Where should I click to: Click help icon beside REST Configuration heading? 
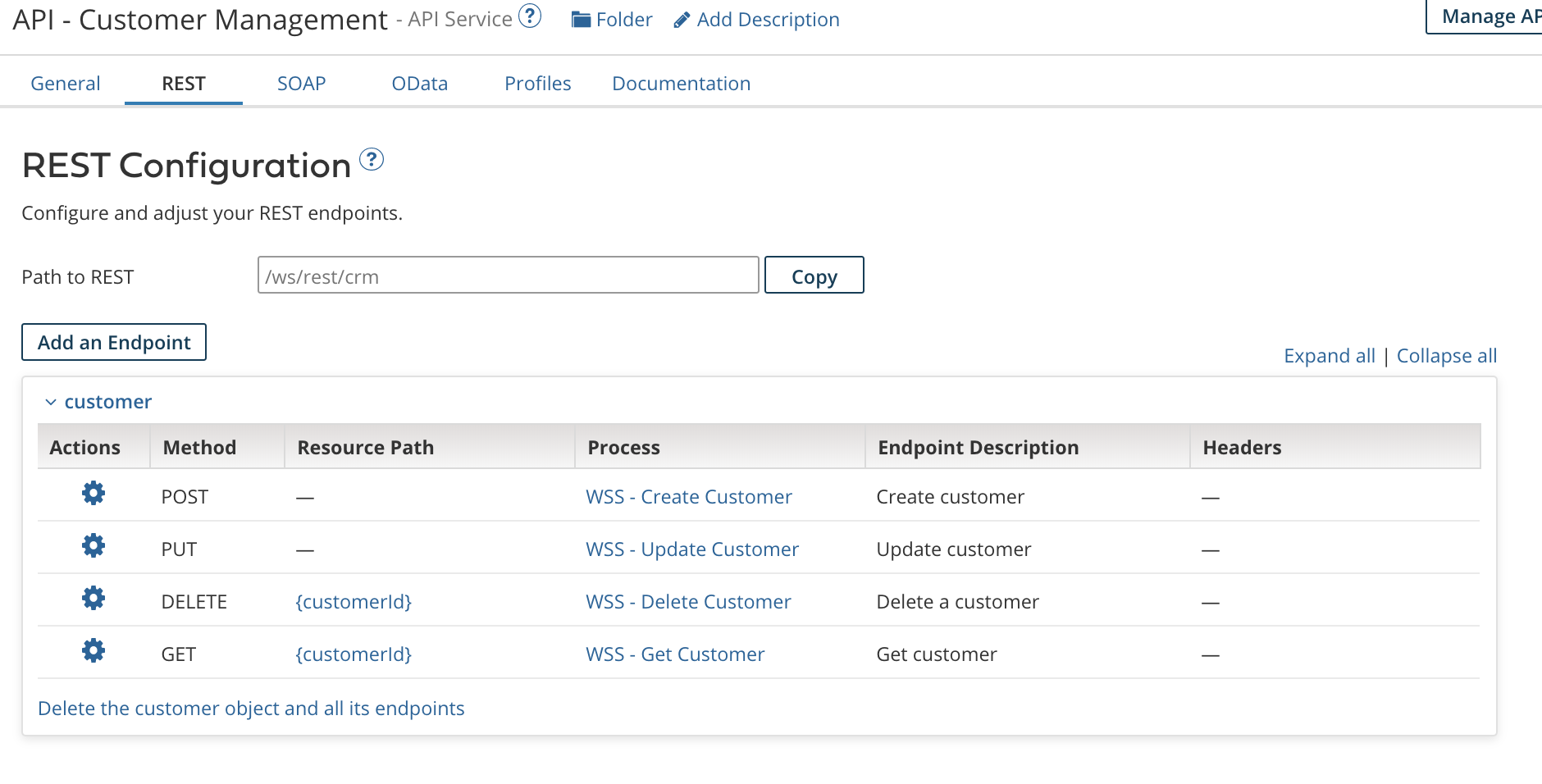click(x=372, y=159)
